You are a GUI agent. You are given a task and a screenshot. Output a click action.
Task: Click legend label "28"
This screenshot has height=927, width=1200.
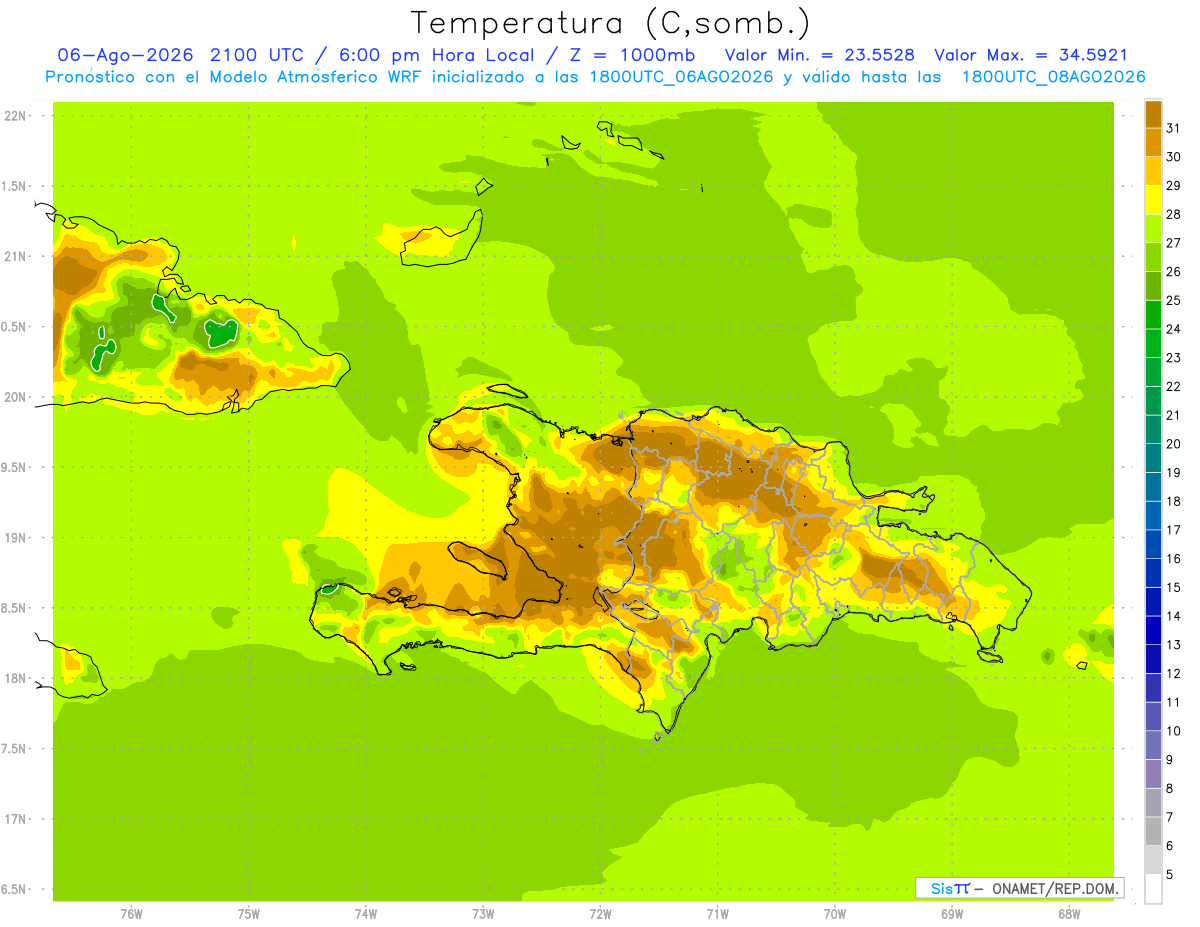coord(1174,214)
